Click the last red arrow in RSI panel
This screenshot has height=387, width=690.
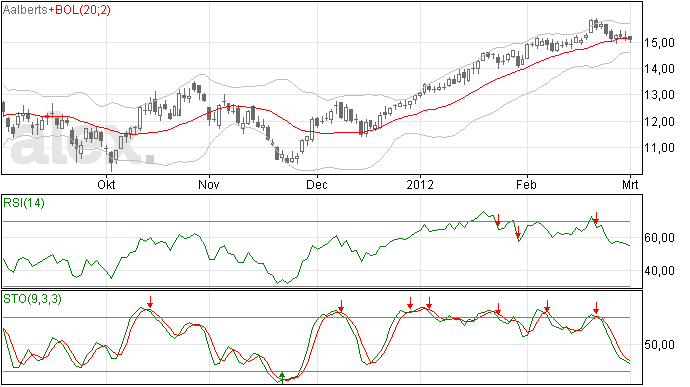pos(596,218)
